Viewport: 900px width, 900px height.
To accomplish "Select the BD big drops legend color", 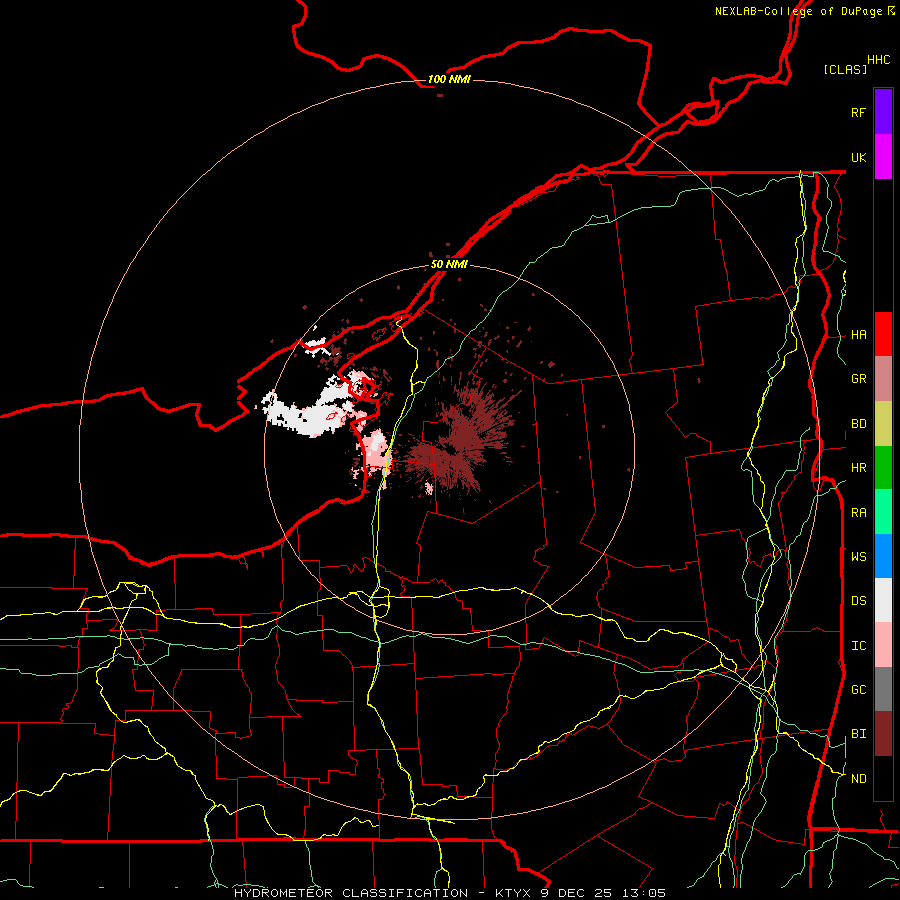I will [883, 424].
